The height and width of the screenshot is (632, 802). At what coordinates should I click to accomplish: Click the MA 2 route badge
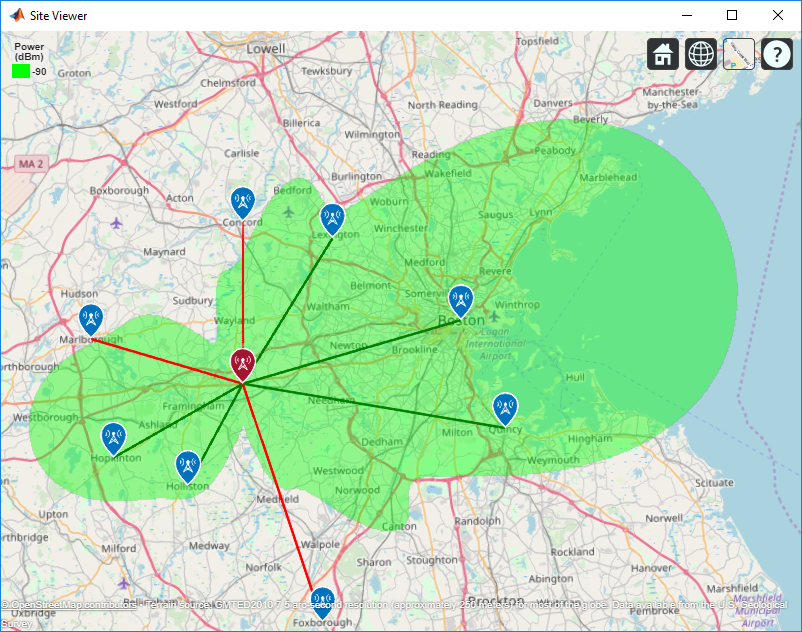(31, 164)
